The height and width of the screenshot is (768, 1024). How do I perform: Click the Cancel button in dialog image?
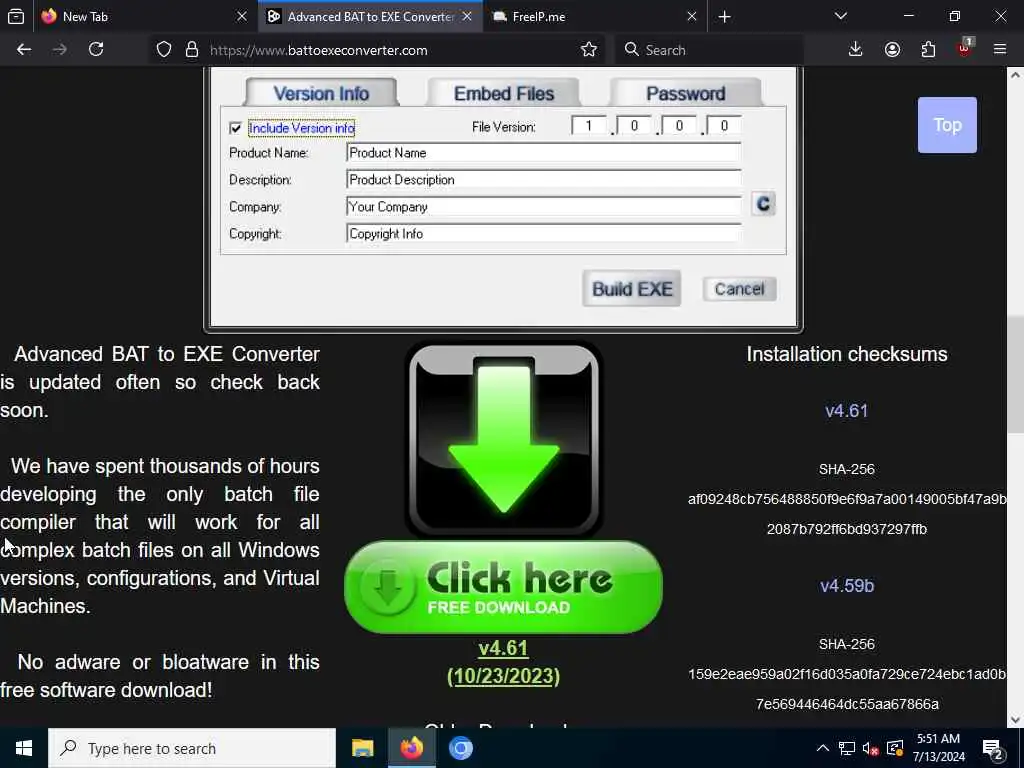[739, 289]
